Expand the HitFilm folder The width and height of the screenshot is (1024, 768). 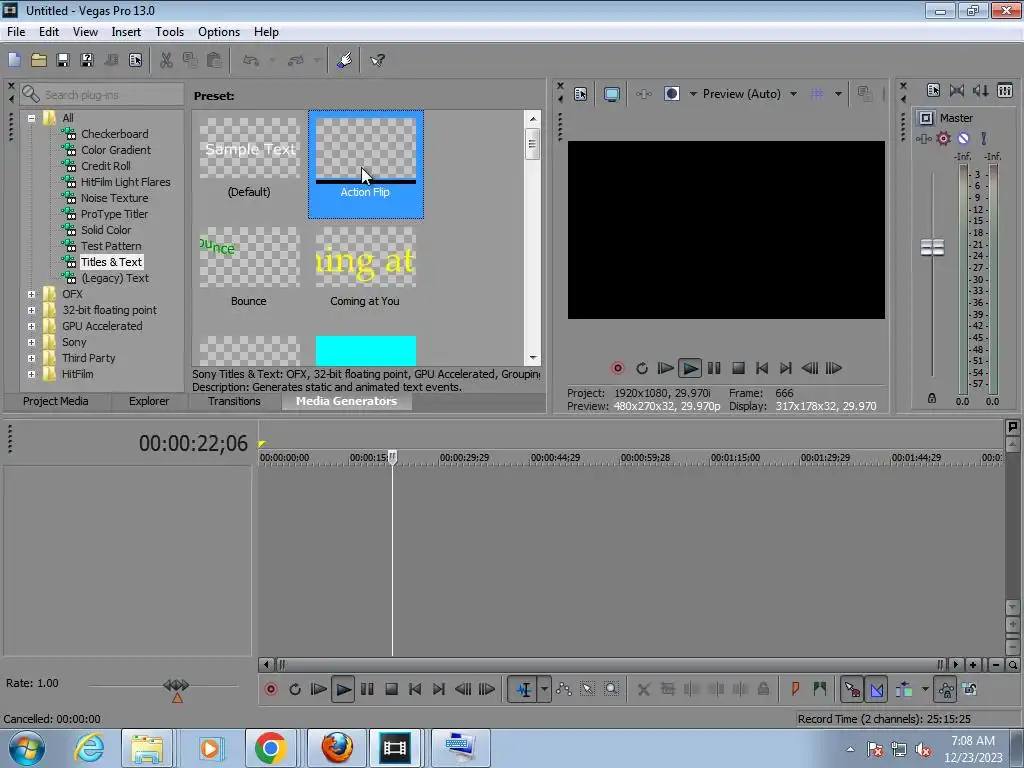31,374
